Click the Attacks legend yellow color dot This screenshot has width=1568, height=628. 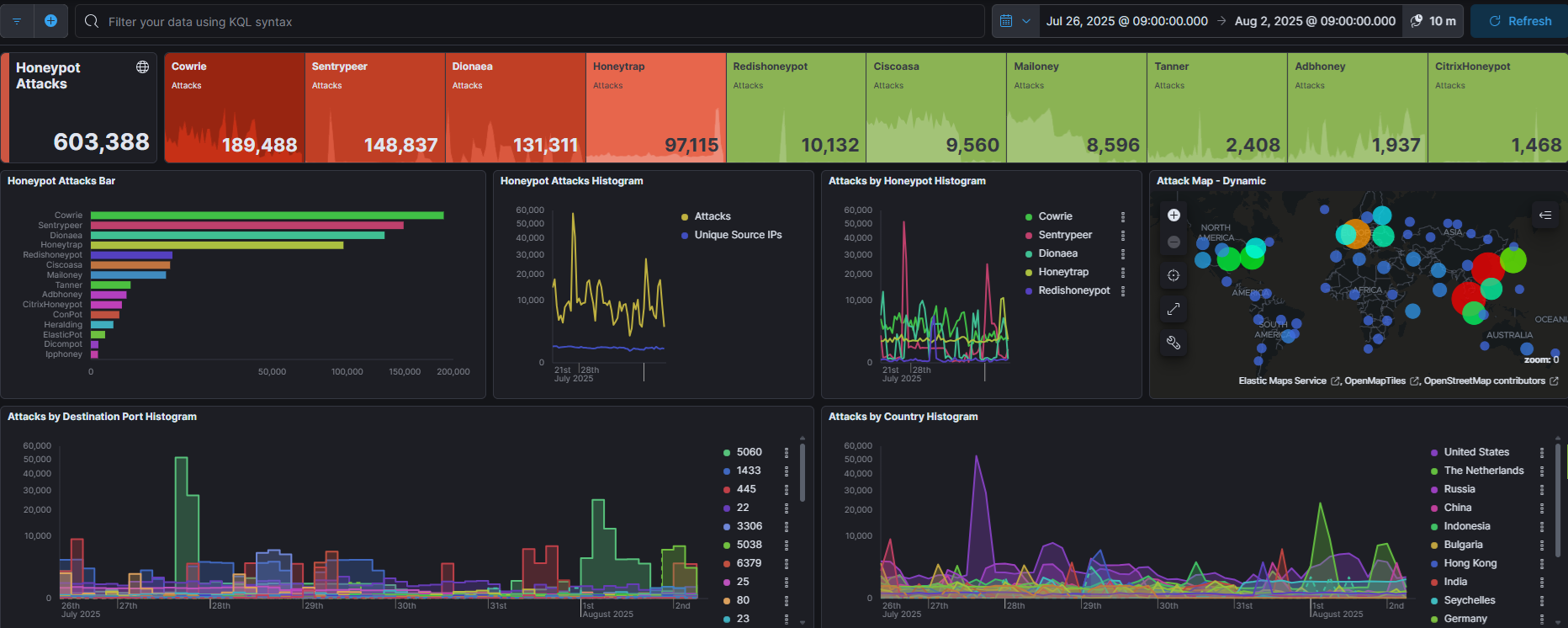[x=685, y=217]
